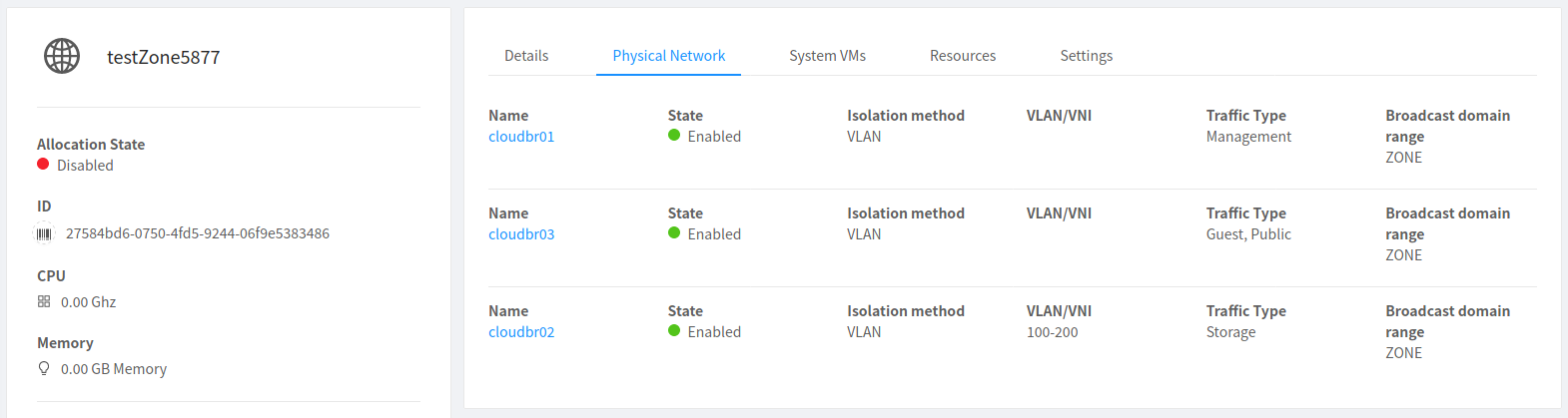Switch to the System VMs tab
1568x418 pixels.
[827, 56]
